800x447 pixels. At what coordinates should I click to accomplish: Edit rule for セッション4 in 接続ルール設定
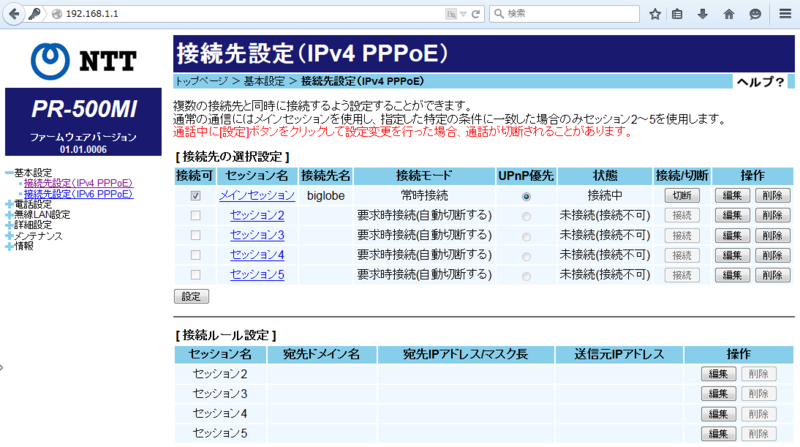[718, 414]
